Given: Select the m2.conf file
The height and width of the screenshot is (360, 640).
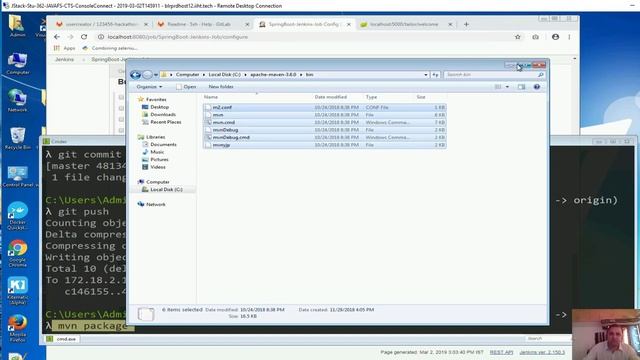Looking at the screenshot, I should point(324,107).
